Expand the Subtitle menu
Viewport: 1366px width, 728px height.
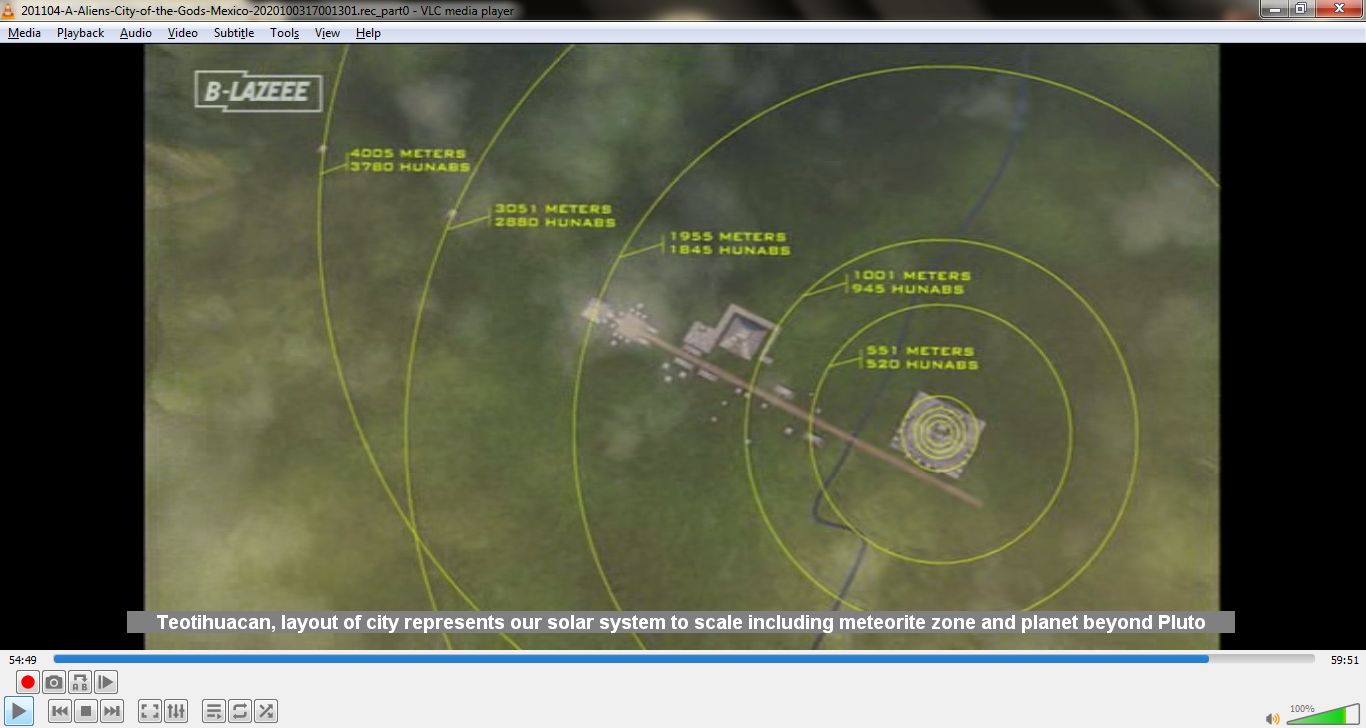coord(234,33)
